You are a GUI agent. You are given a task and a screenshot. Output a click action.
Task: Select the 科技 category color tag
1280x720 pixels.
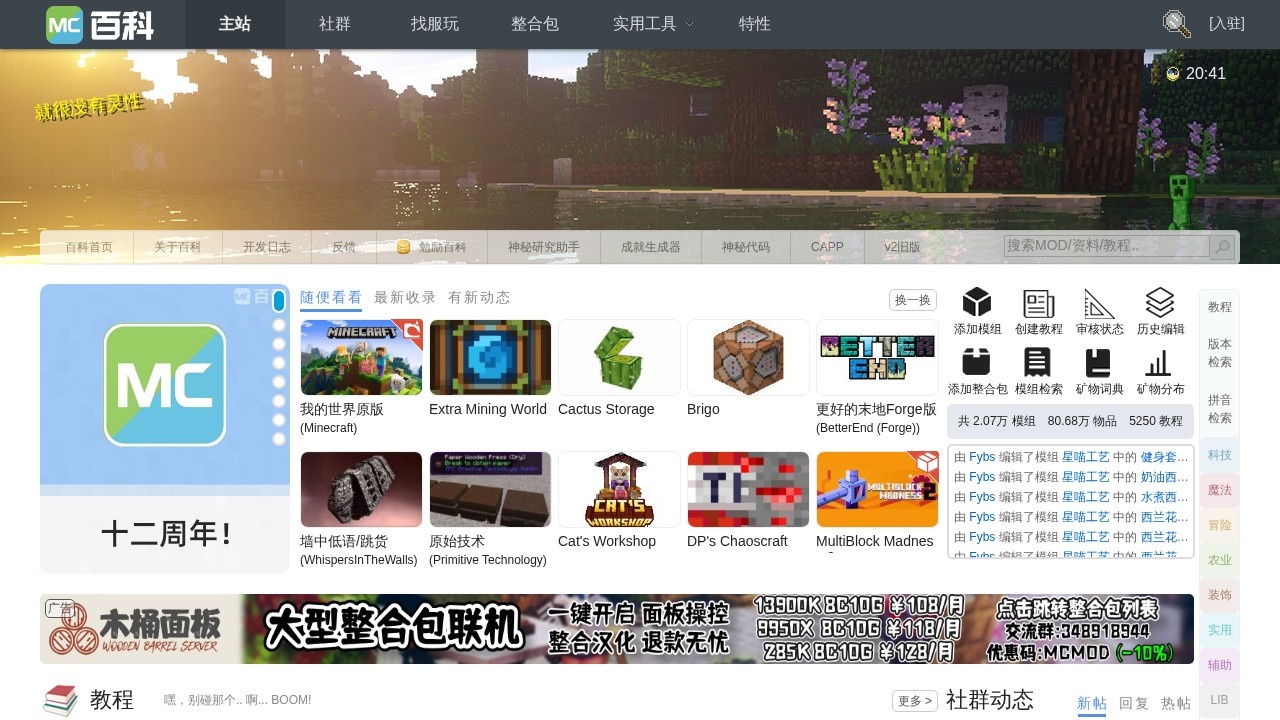pos(1219,455)
